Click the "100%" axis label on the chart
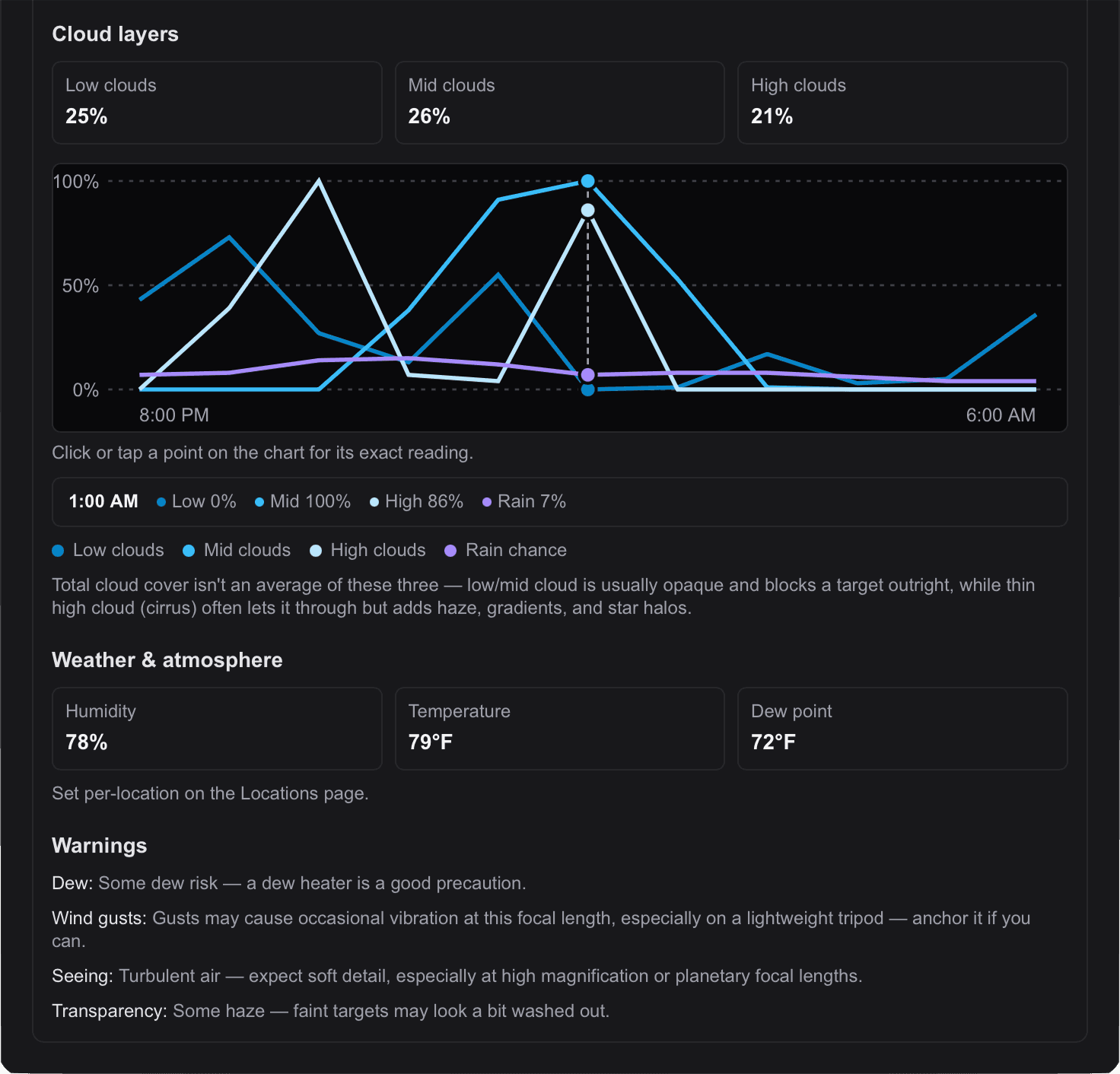The width and height of the screenshot is (1120, 1074). point(76,182)
